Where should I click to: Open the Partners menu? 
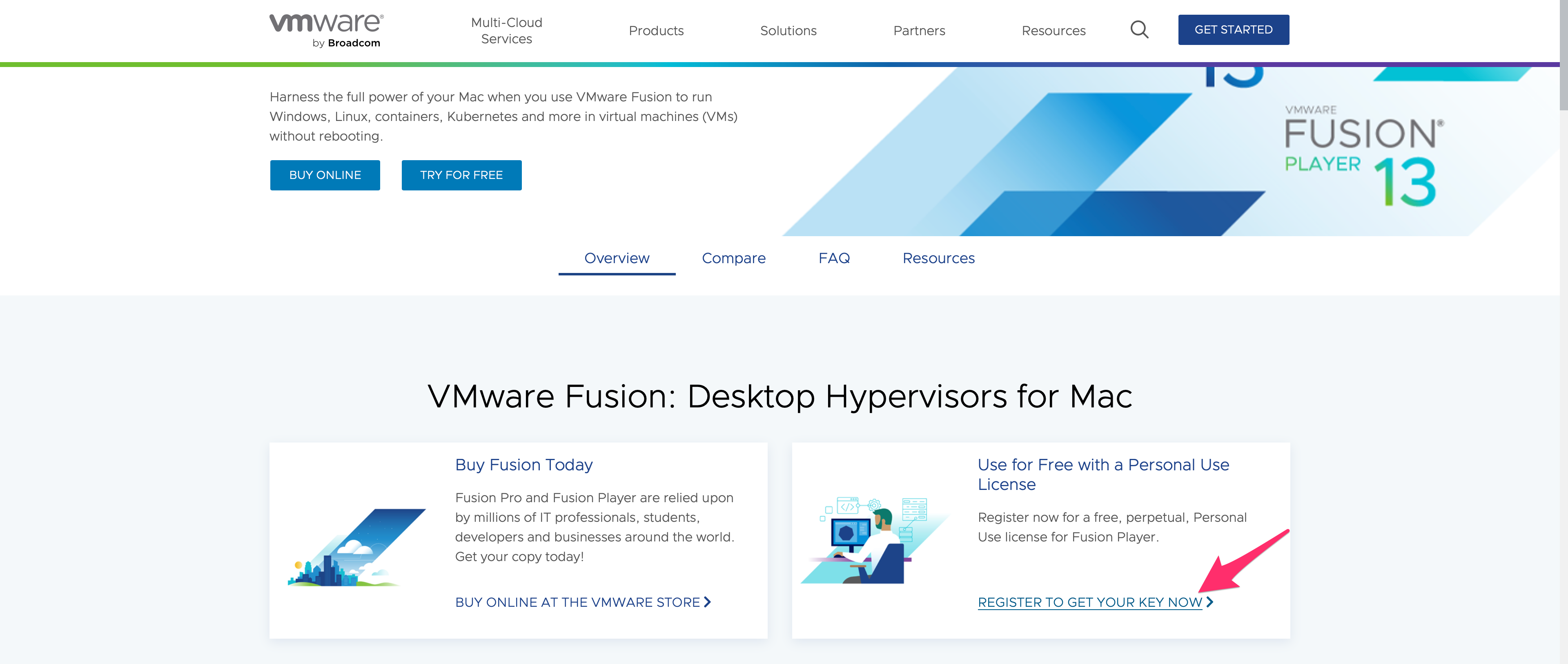919,31
